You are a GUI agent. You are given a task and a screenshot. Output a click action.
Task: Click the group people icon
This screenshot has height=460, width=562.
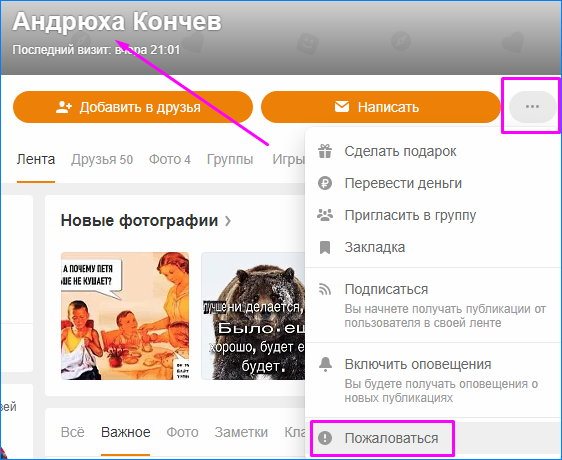(325, 215)
